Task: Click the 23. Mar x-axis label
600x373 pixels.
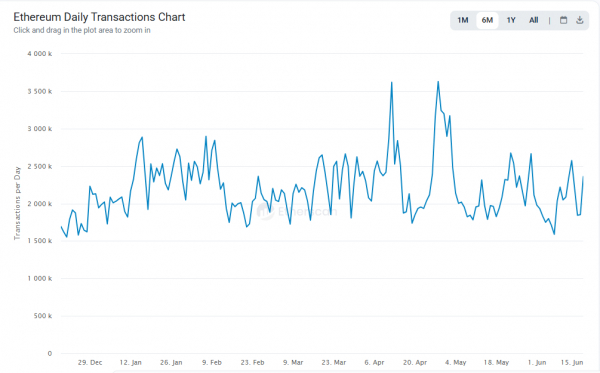Action: click(x=333, y=362)
